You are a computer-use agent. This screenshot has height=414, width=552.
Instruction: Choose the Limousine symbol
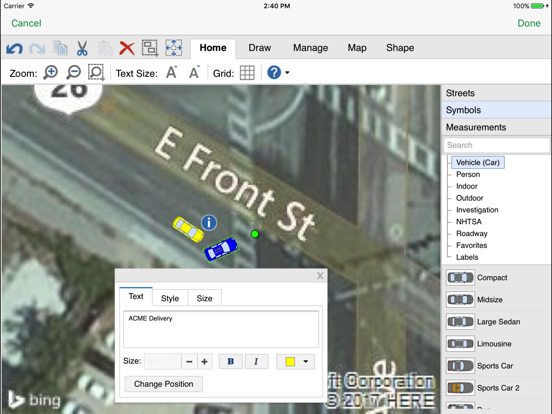click(x=496, y=344)
